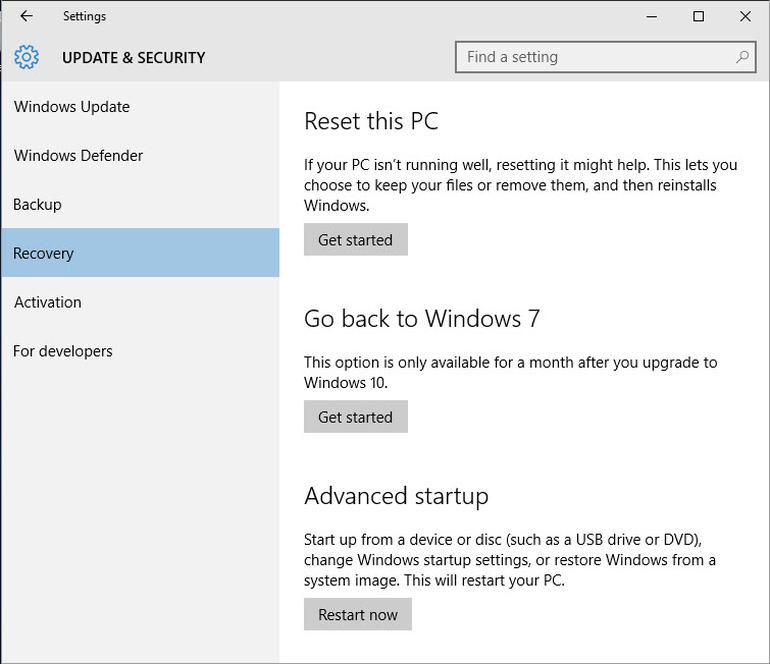
Task: Select Backup in the sidebar
Action: coord(37,204)
